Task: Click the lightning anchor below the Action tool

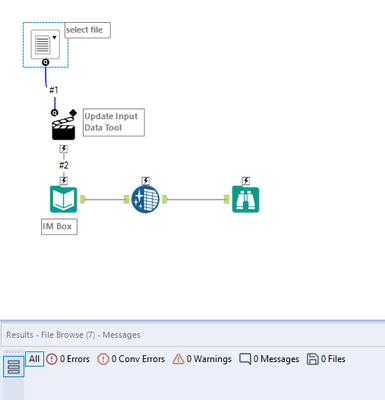Action: [x=64, y=149]
